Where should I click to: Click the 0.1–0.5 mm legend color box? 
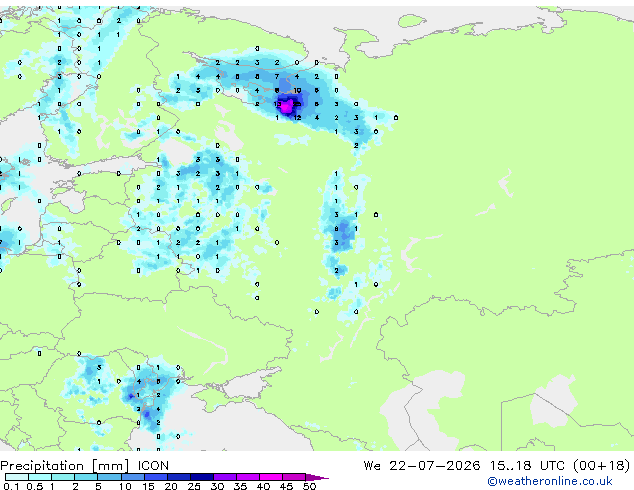click(x=17, y=477)
